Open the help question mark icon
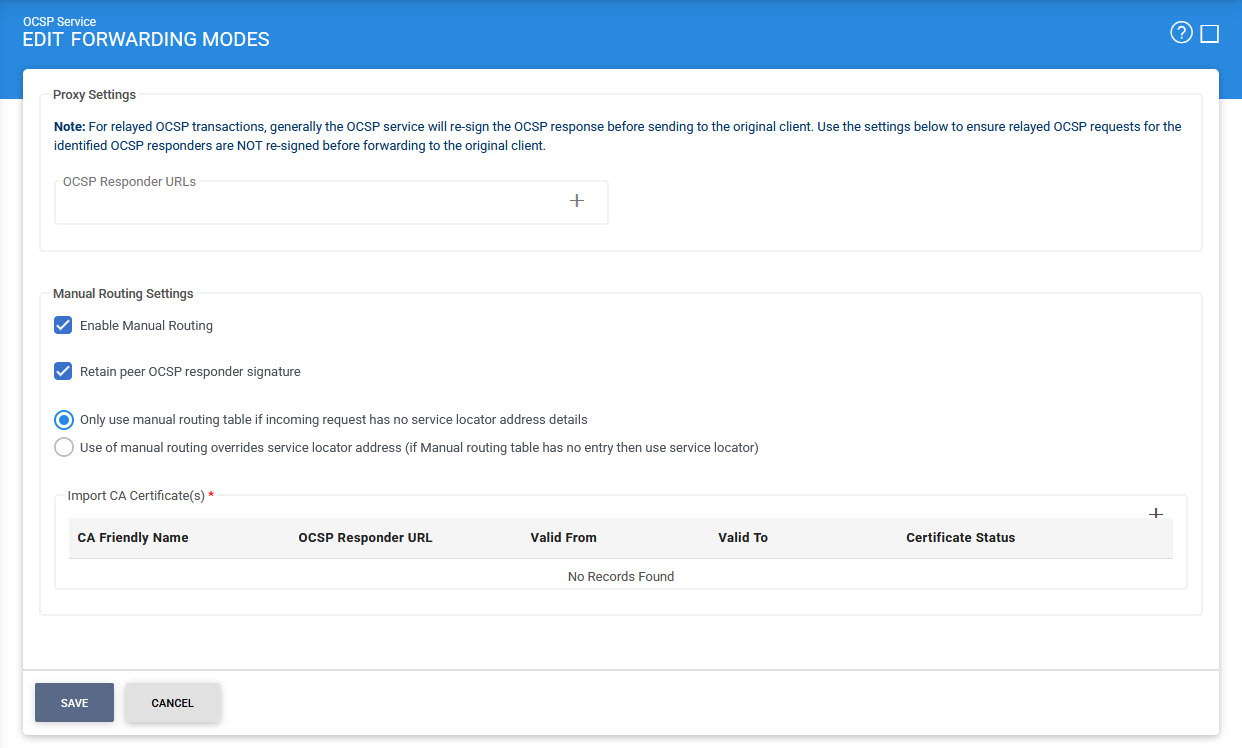 coord(1181,33)
